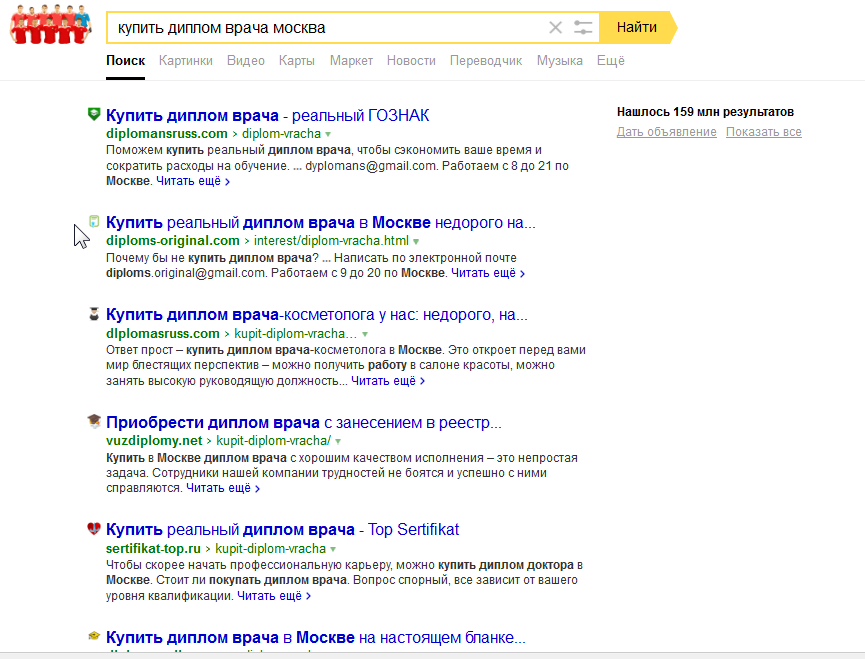Click the dlplomasruss.com domain link
865x659 pixels.
tap(163, 334)
